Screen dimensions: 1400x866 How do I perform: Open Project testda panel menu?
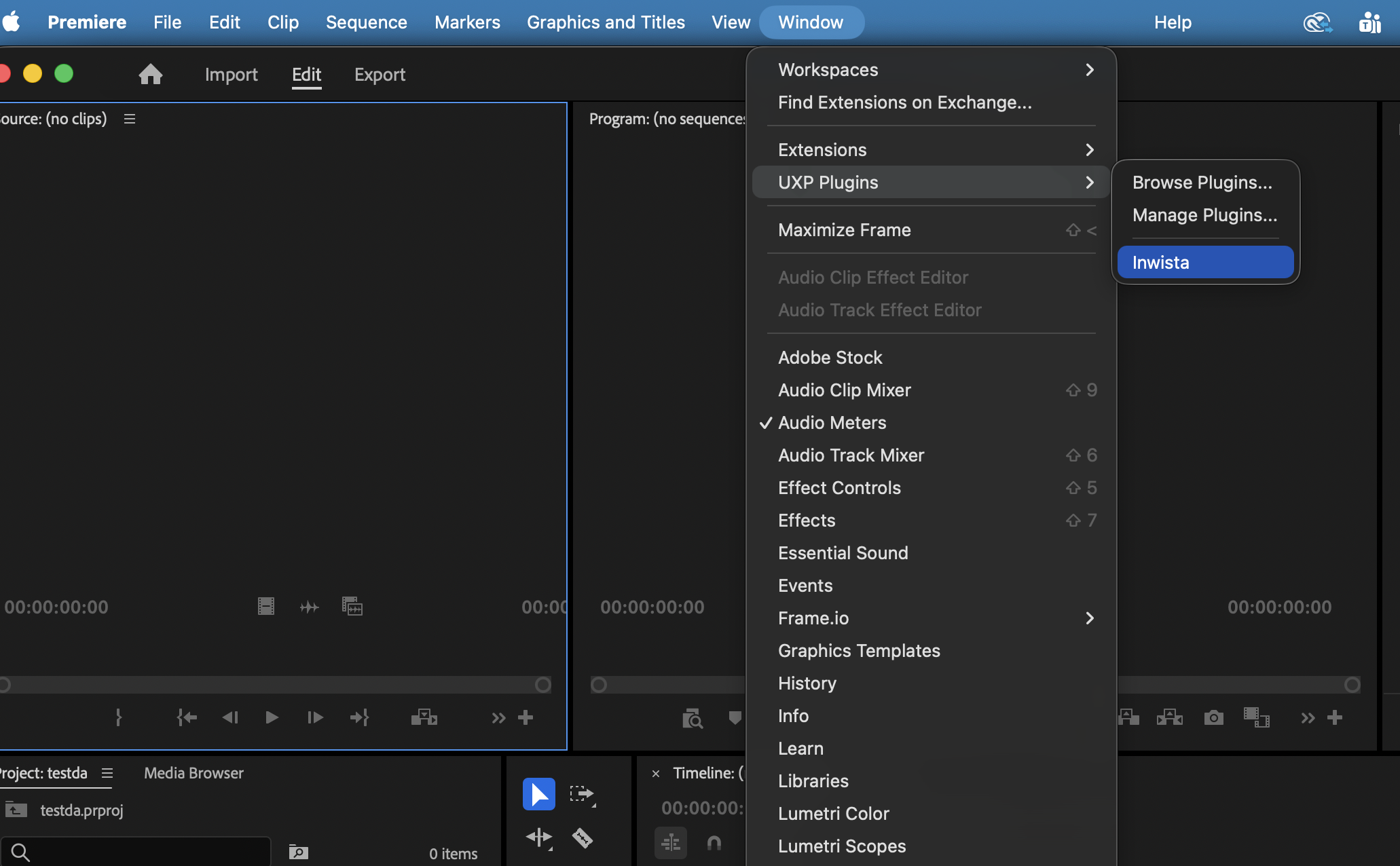pyautogui.click(x=107, y=773)
